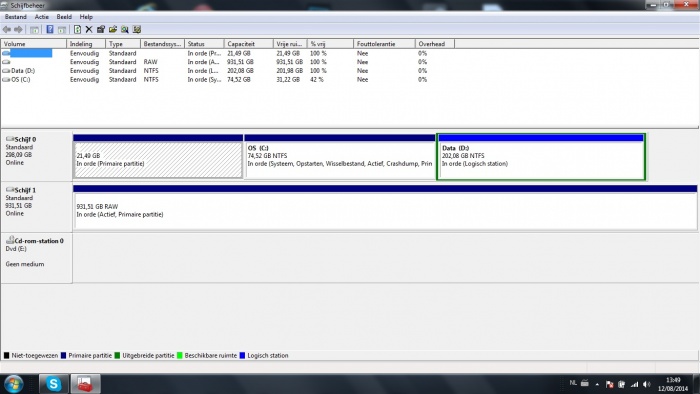Screen dimensions: 700x394
Task: Sort by the Indeling column header
Action: point(86,44)
